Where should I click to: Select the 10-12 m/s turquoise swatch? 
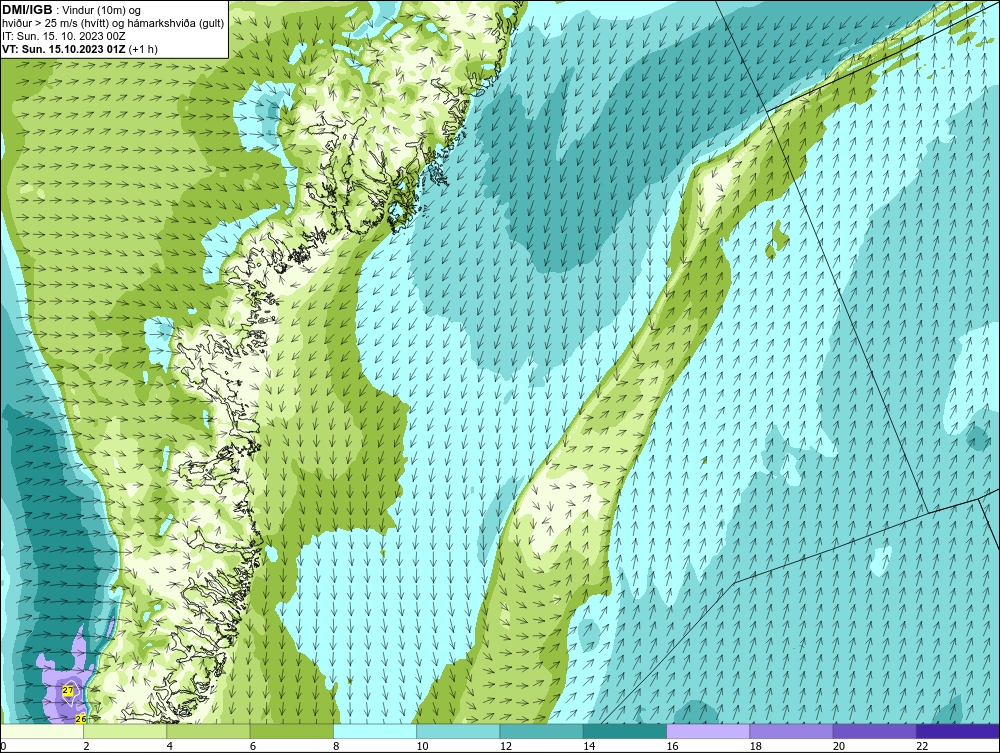point(458,731)
